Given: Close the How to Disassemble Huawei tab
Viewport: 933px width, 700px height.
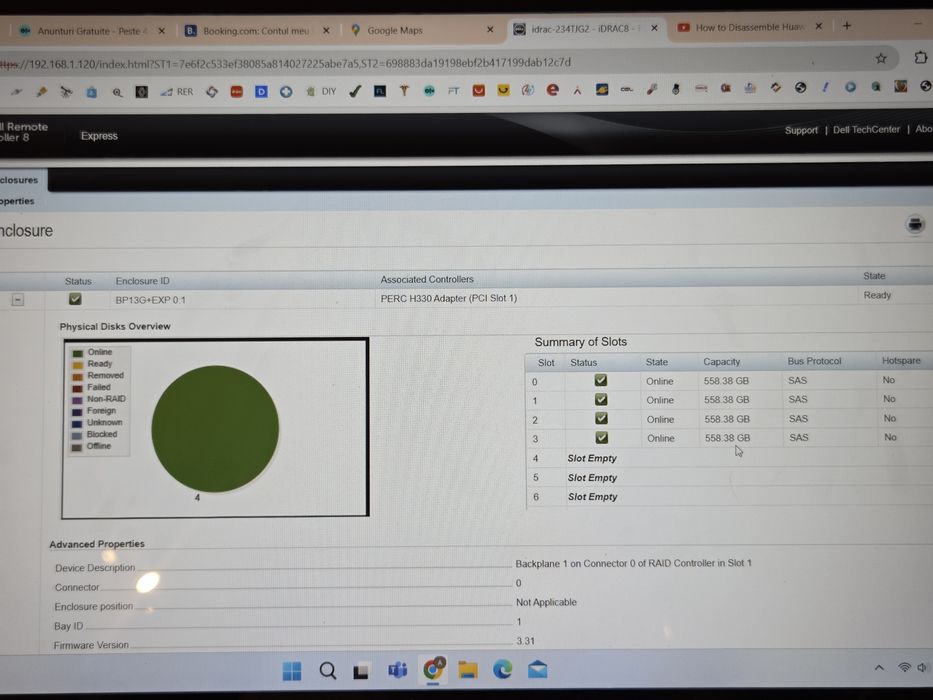Looking at the screenshot, I should [819, 26].
